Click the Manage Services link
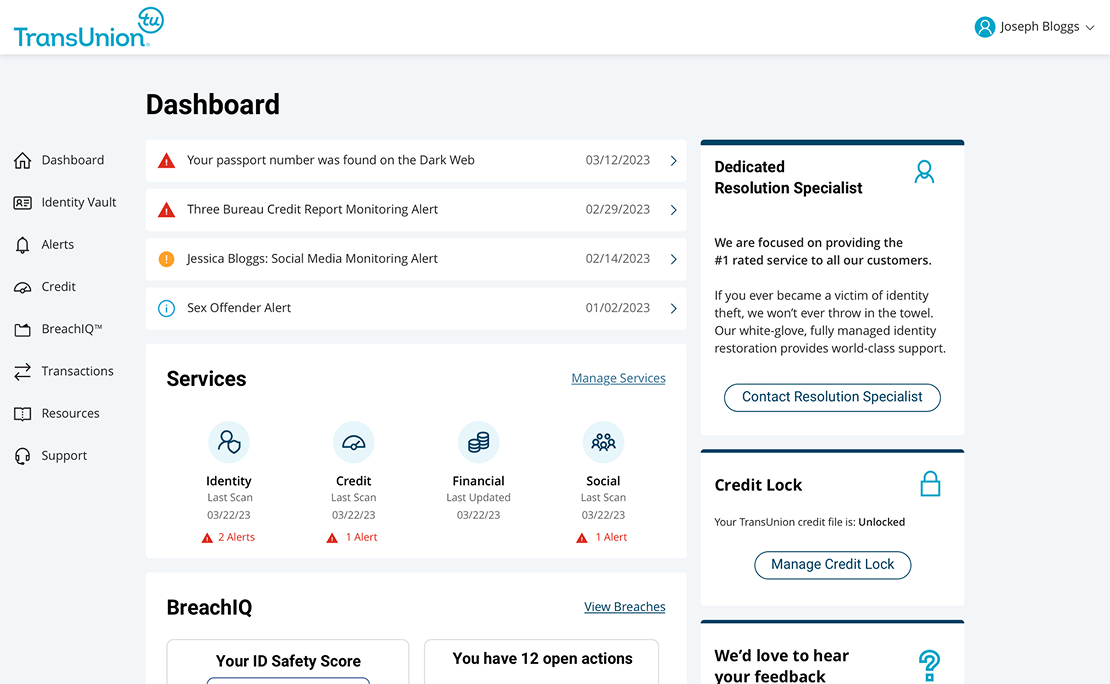The width and height of the screenshot is (1110, 684). coord(618,378)
